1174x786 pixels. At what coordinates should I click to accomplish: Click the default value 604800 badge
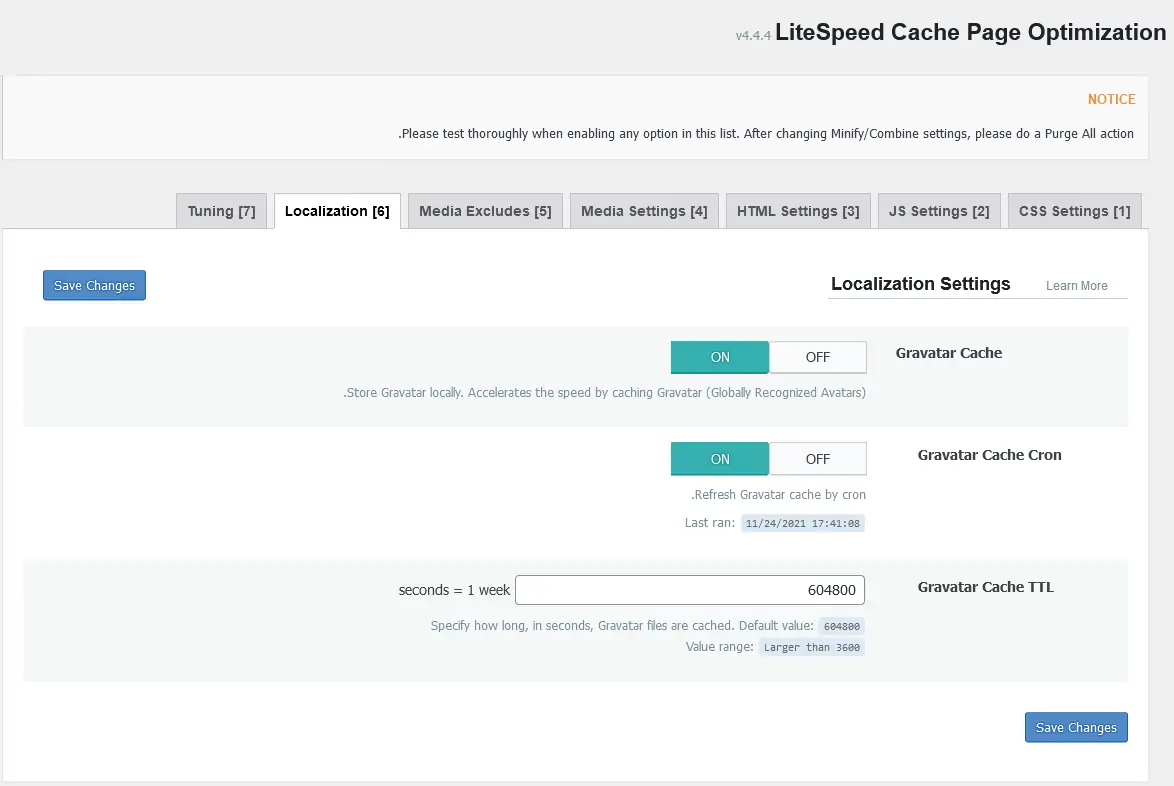click(841, 626)
